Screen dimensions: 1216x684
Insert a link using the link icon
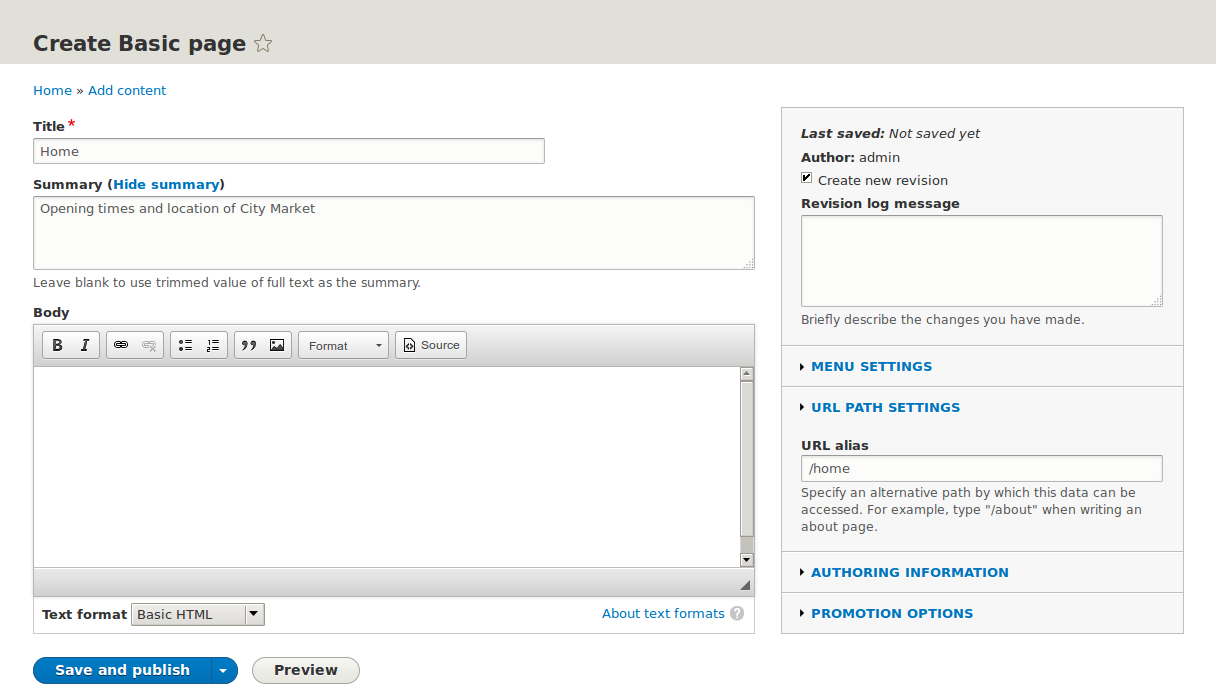(121, 346)
